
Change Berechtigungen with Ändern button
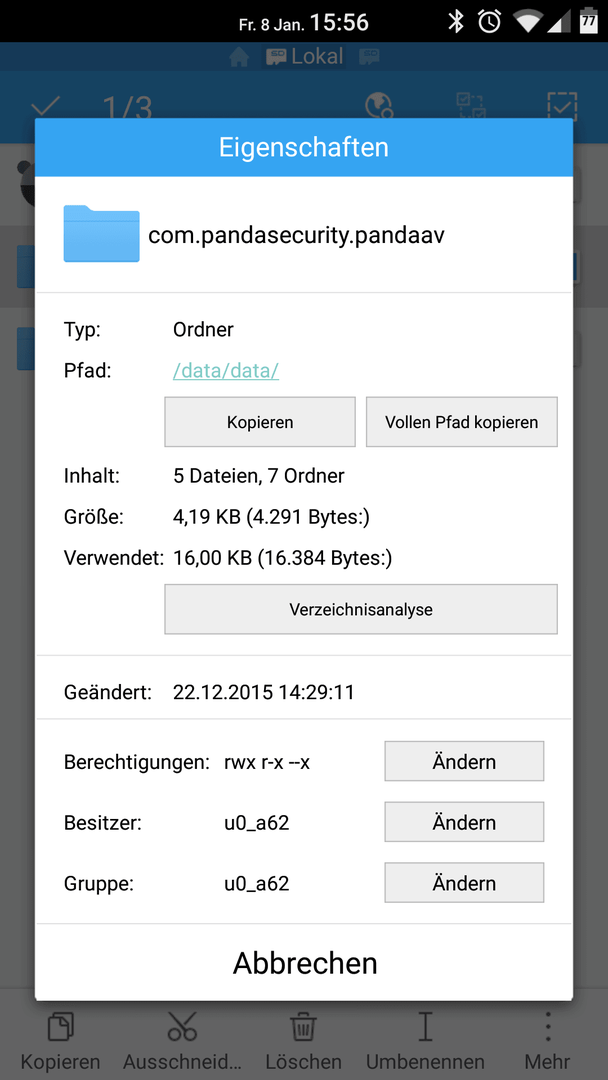[x=464, y=761]
